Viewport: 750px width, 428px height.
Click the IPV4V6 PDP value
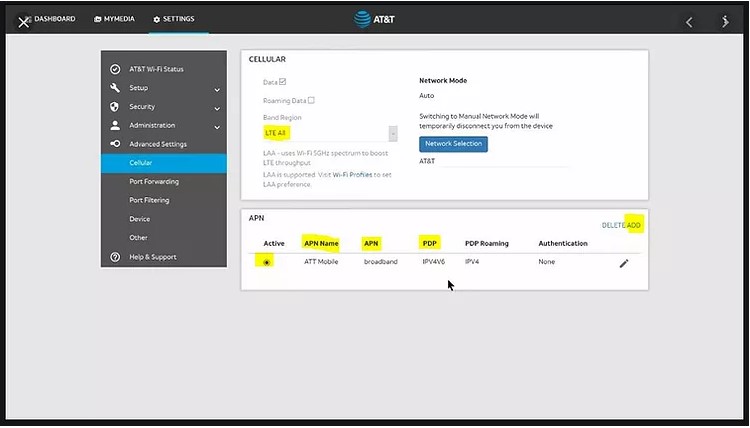pos(434,262)
